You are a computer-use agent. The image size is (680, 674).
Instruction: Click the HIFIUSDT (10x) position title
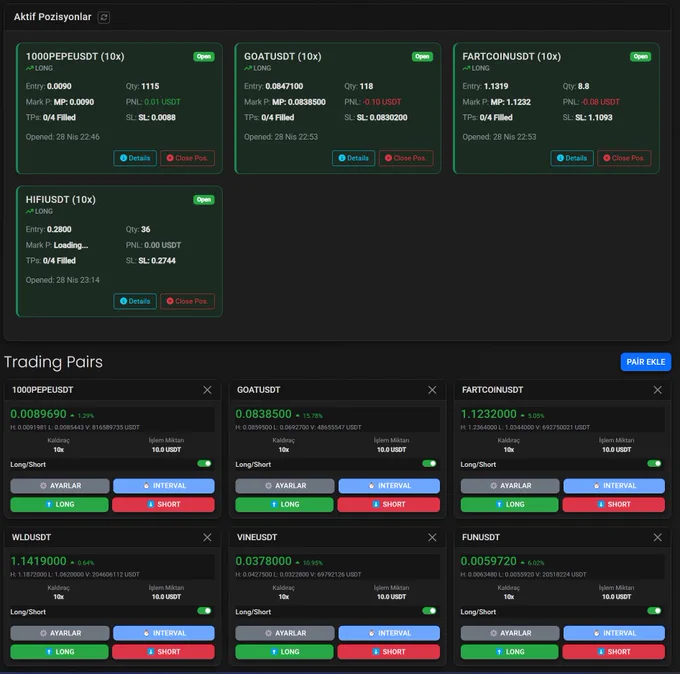[x=61, y=200]
